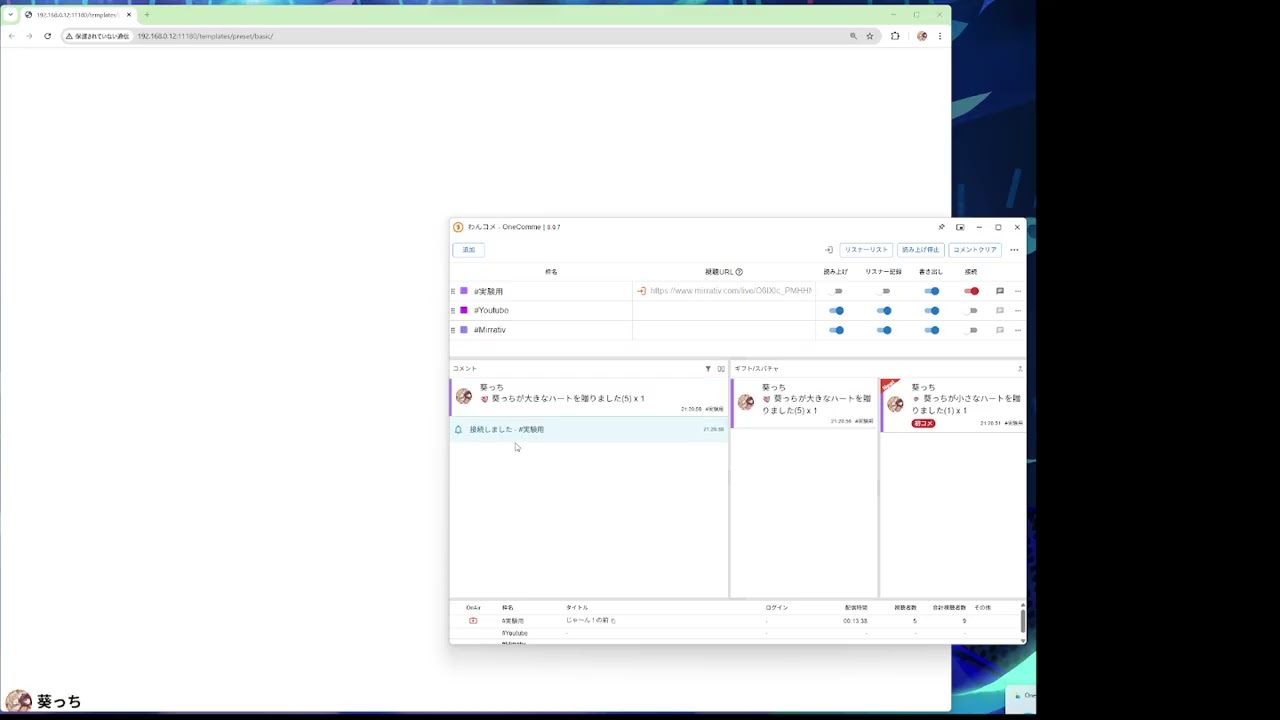The width and height of the screenshot is (1280, 720).
Task: Click the OnAir live icon for #実験用
Action: tap(473, 621)
